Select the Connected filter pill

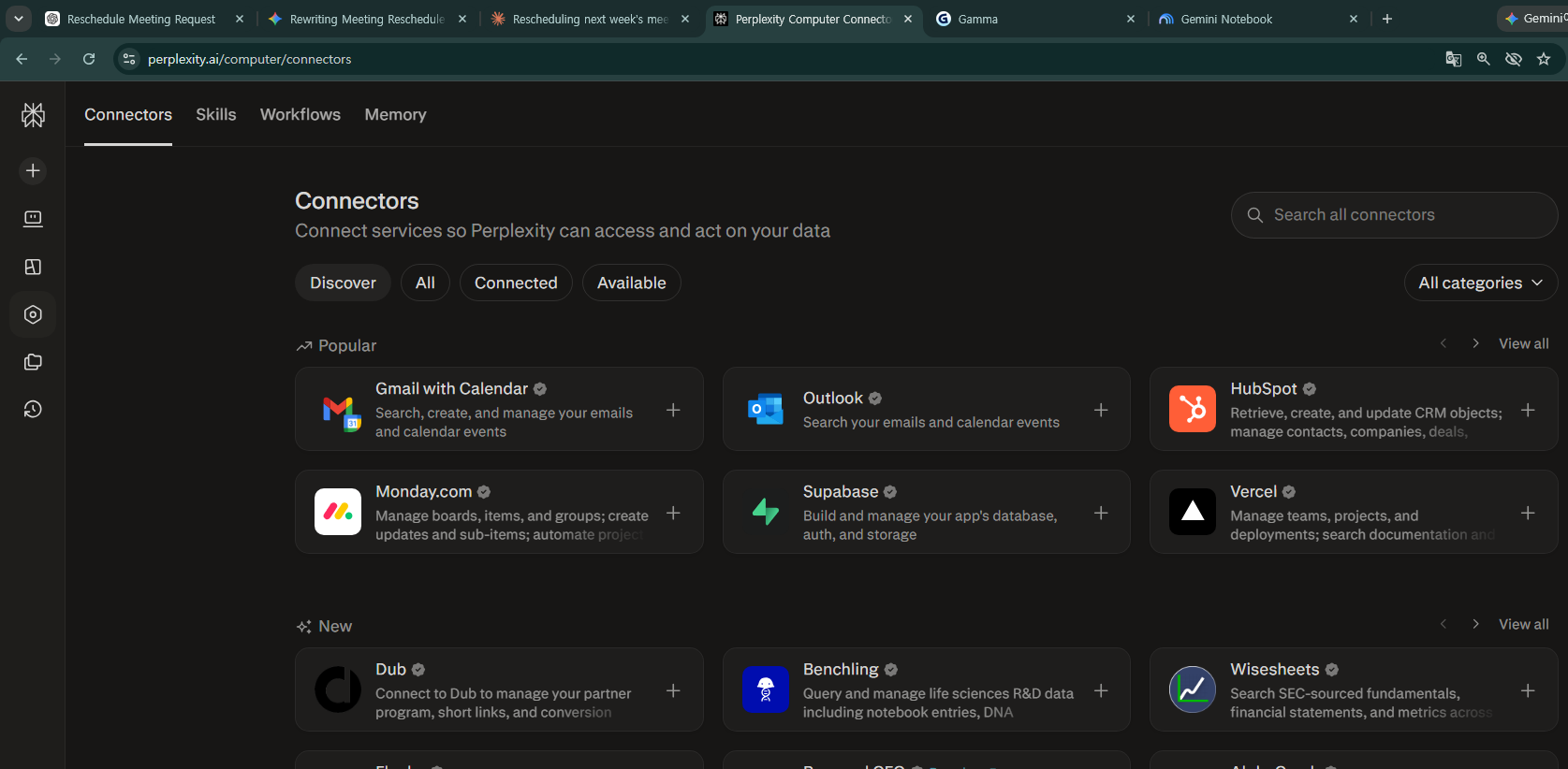point(516,283)
